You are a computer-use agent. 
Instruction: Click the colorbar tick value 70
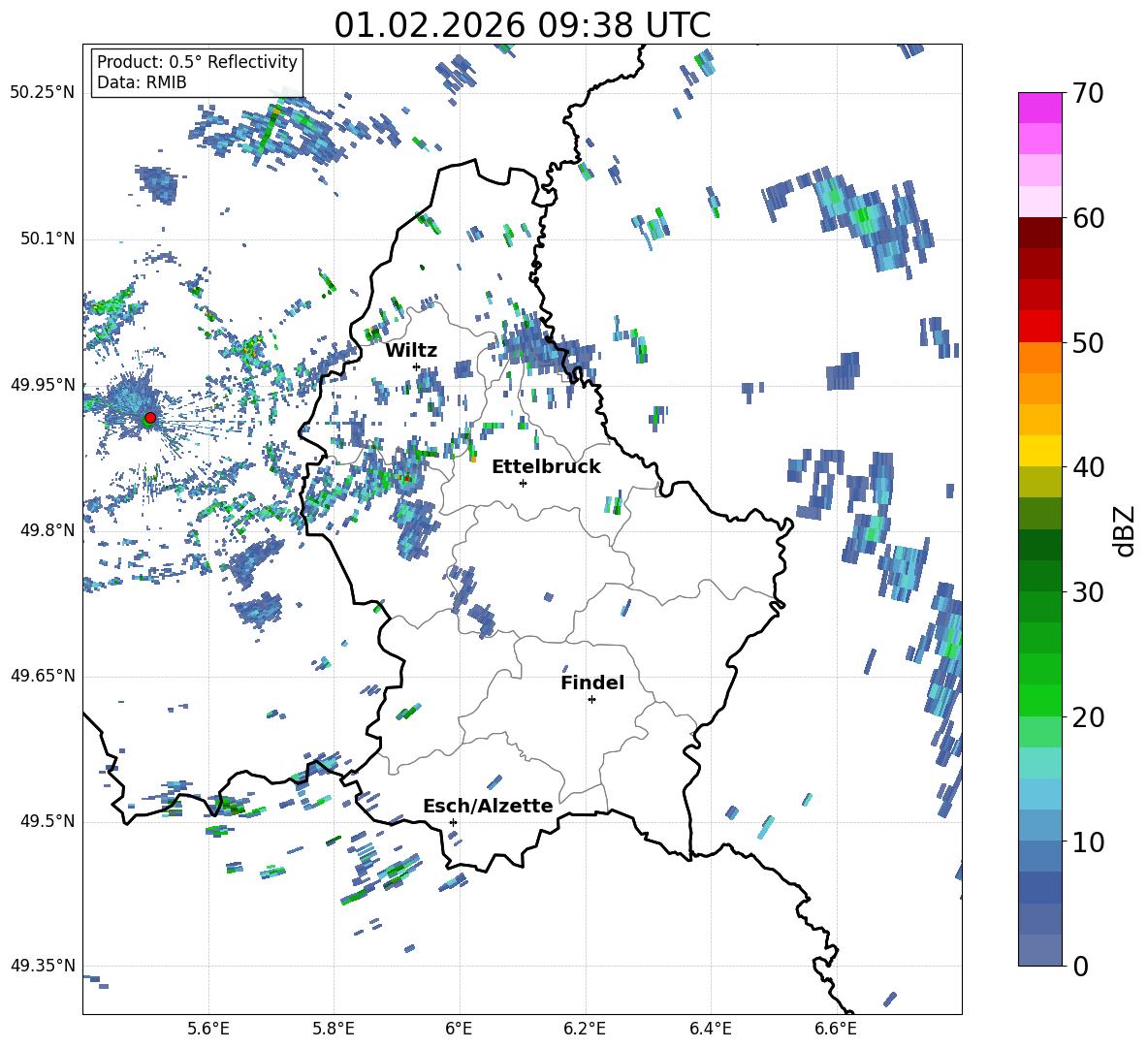[1088, 94]
